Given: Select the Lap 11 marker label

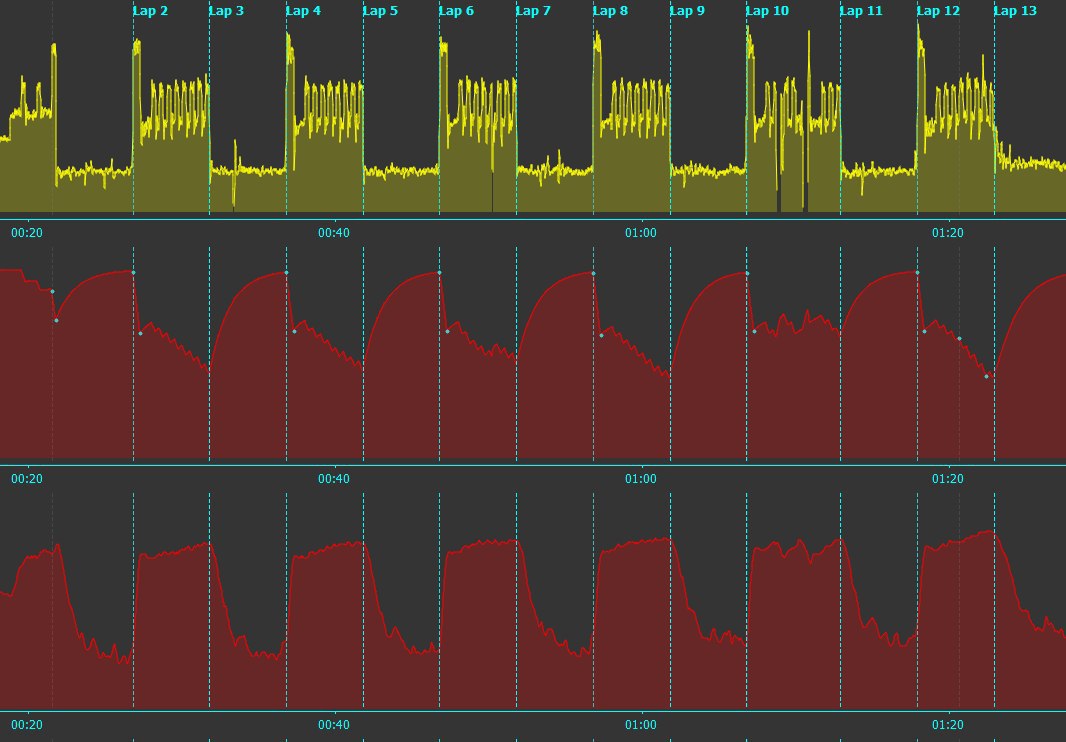Looking at the screenshot, I should click(x=861, y=11).
